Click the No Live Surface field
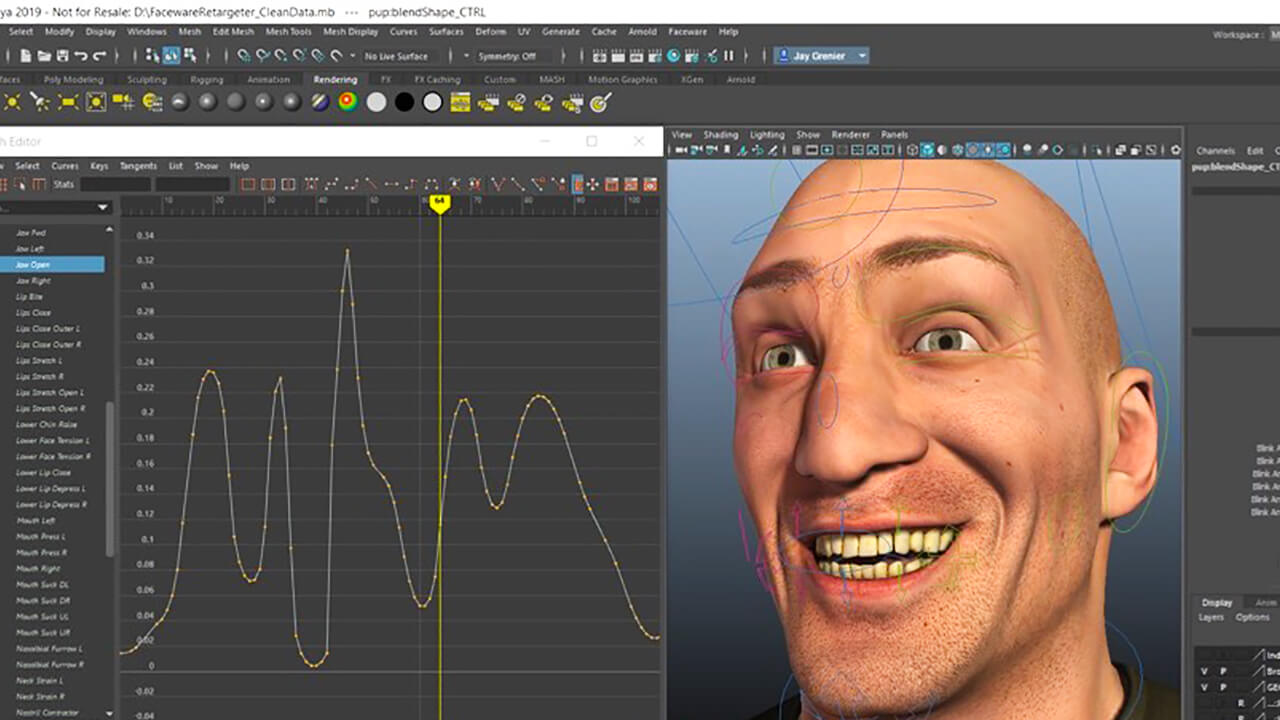The image size is (1280, 720). click(396, 56)
